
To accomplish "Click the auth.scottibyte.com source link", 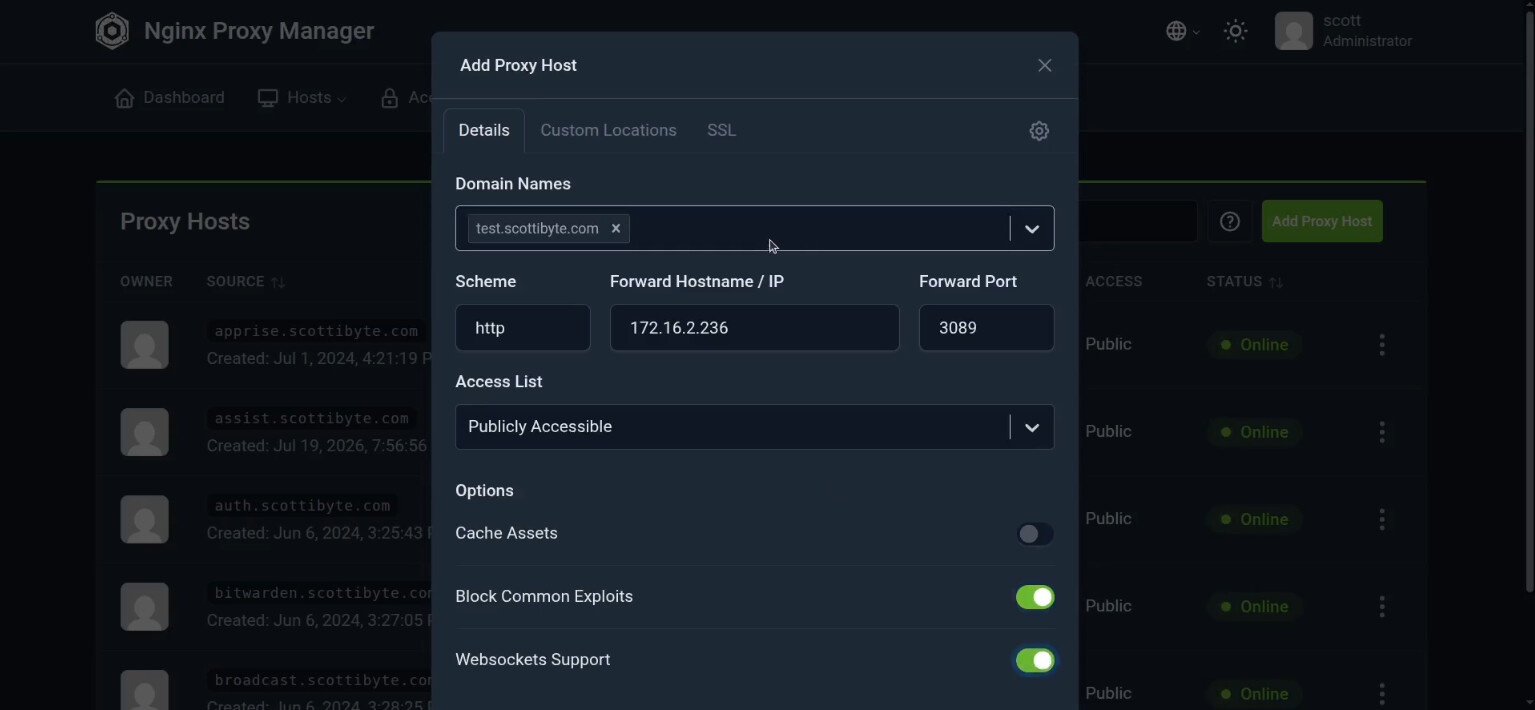I will pyautogui.click(x=302, y=506).
